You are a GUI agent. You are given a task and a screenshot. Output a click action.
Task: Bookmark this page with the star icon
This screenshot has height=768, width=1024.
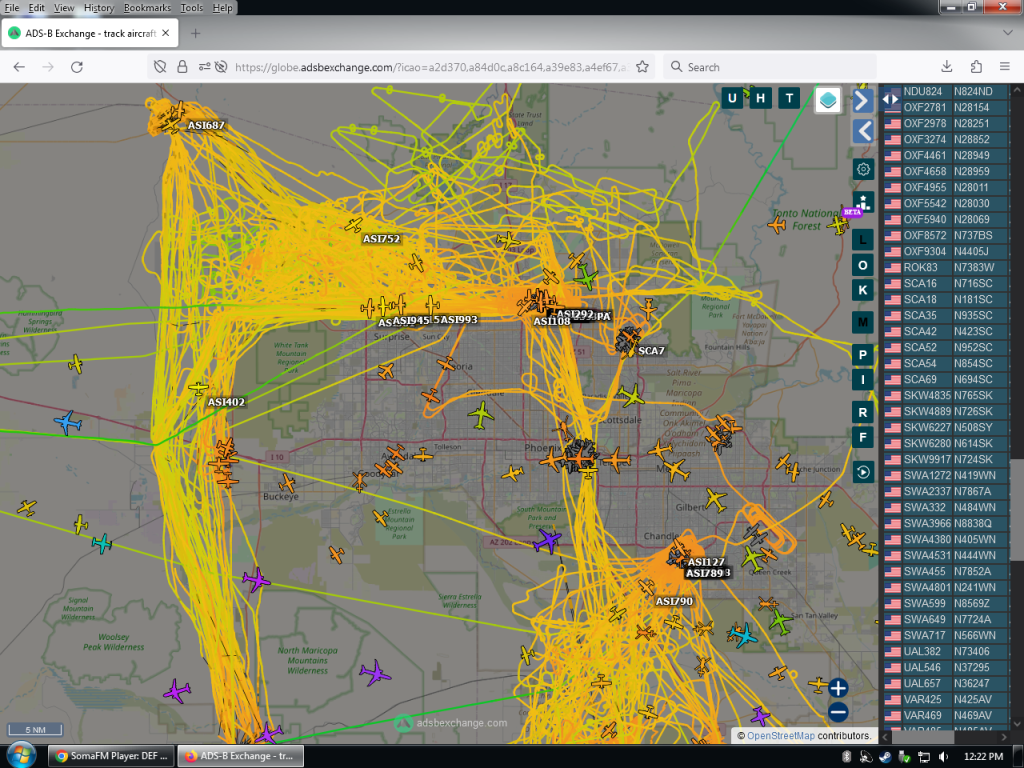[x=642, y=67]
